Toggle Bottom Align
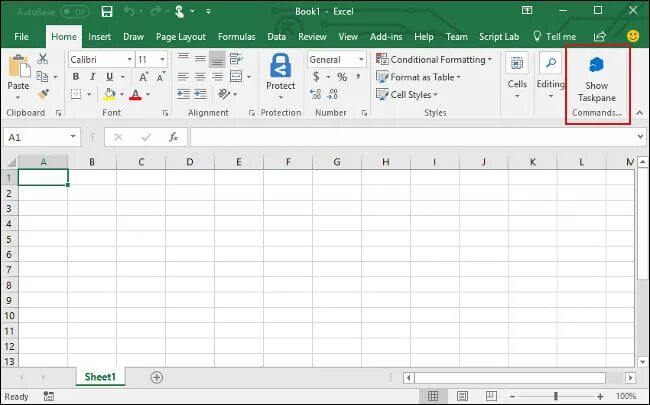The image size is (650, 405). click(x=217, y=59)
